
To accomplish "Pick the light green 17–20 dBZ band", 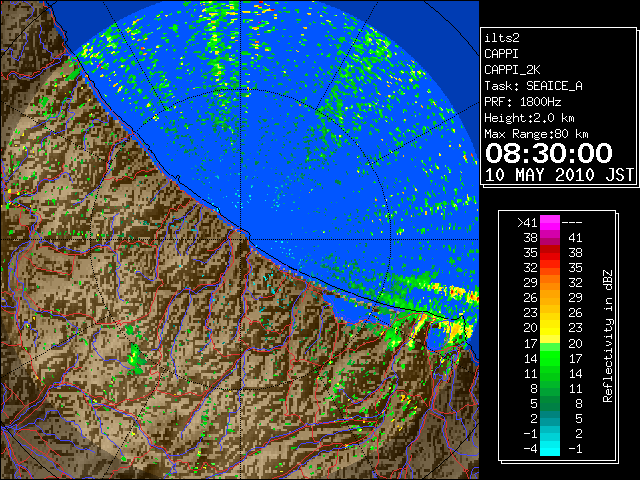I will coord(550,343).
